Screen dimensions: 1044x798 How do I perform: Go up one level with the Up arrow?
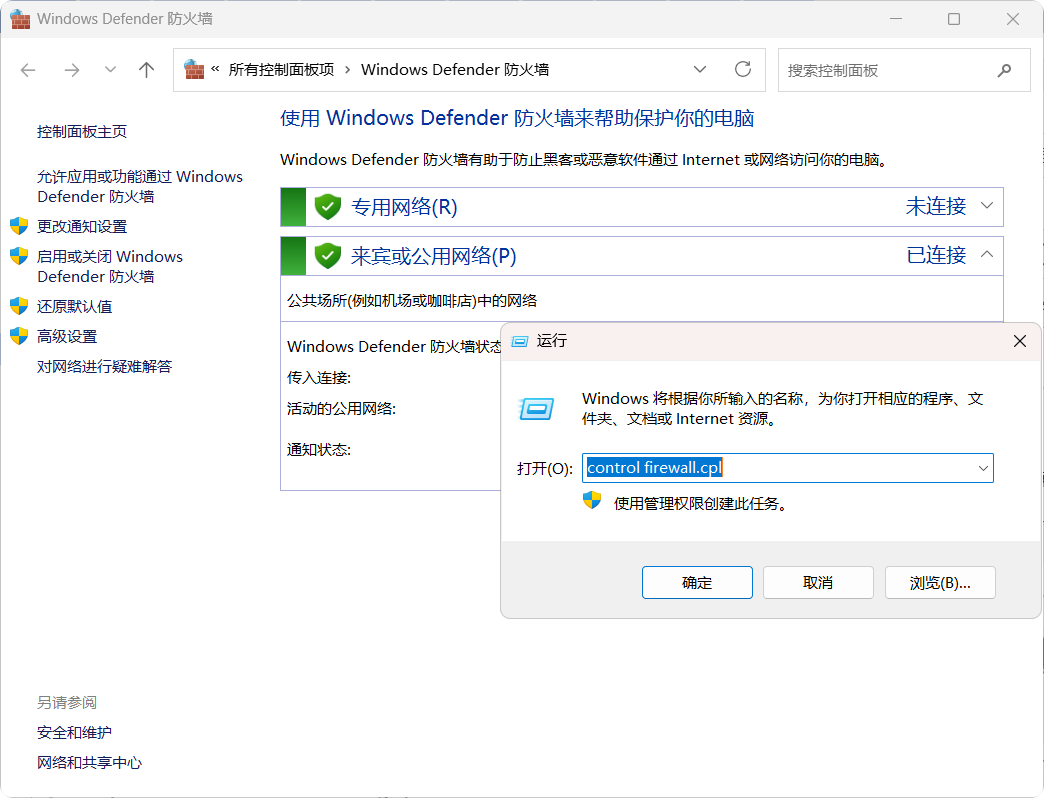(146, 69)
